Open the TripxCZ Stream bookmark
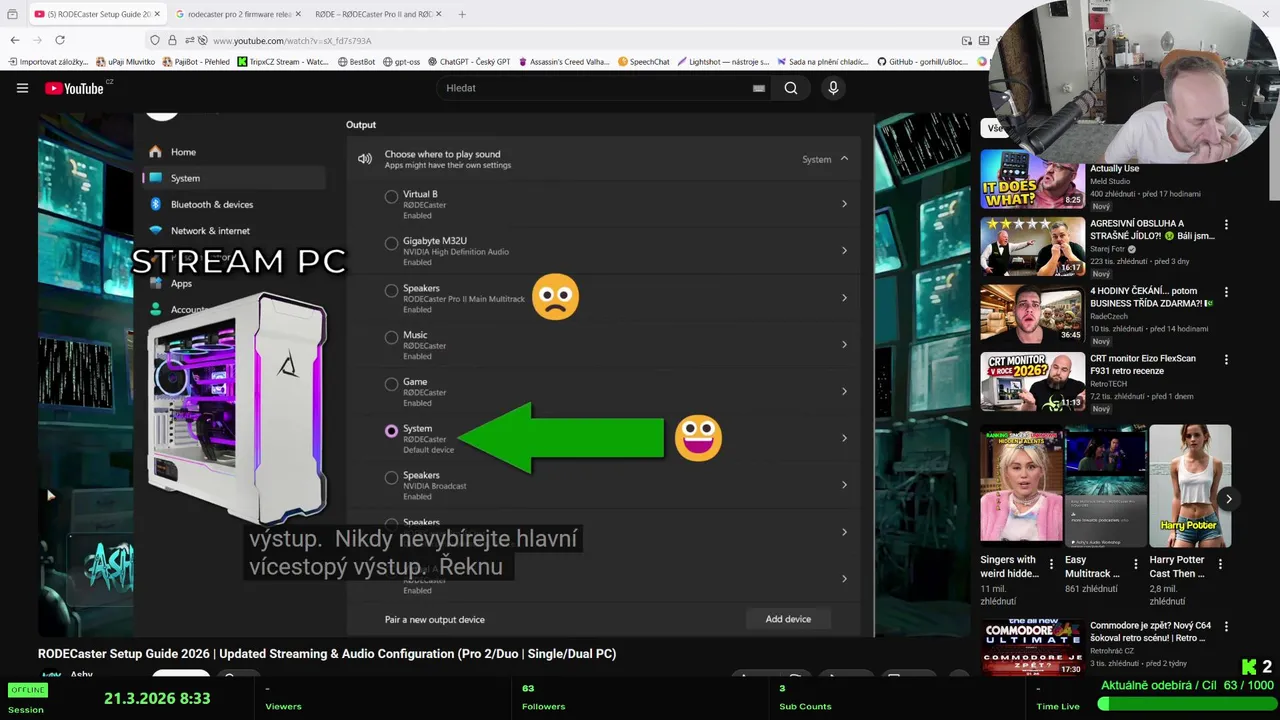The width and height of the screenshot is (1280, 720). [283, 61]
